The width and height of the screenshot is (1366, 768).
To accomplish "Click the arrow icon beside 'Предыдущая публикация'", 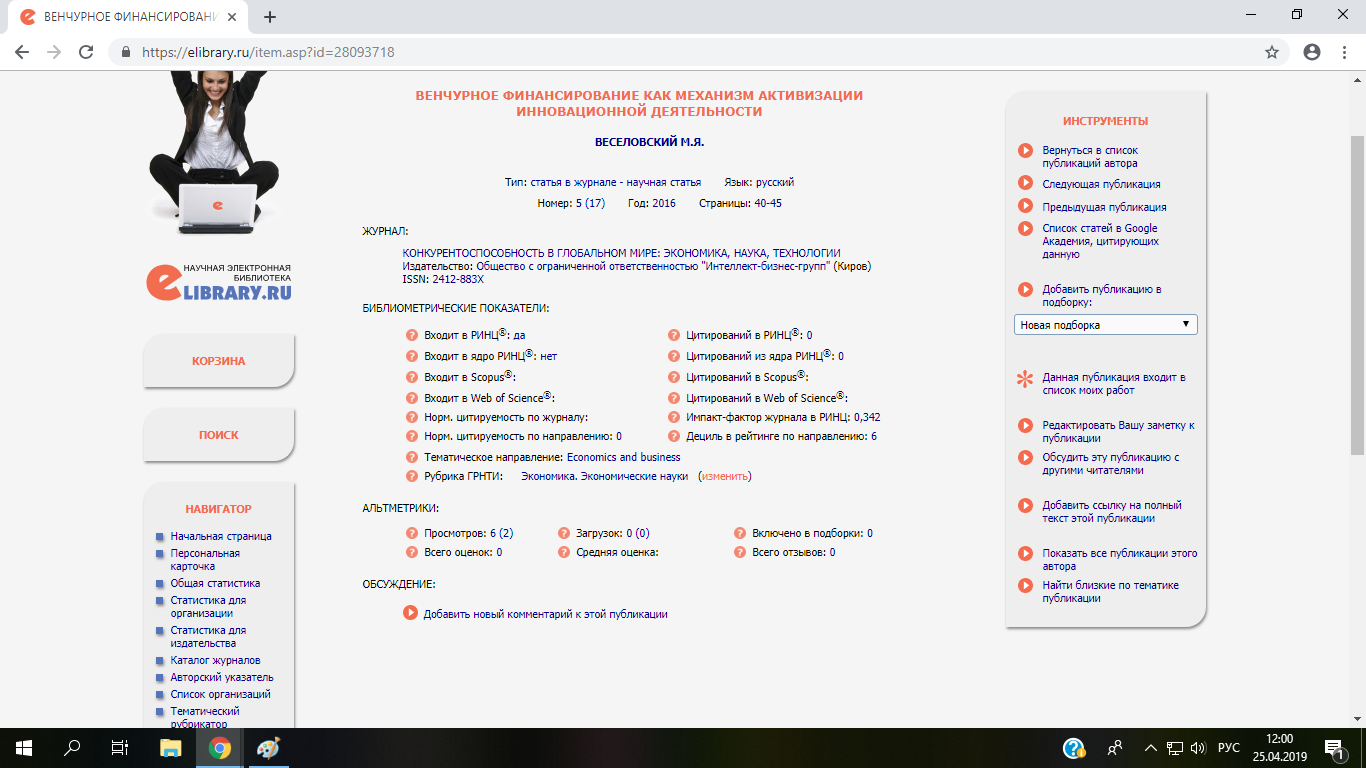I will 1025,206.
